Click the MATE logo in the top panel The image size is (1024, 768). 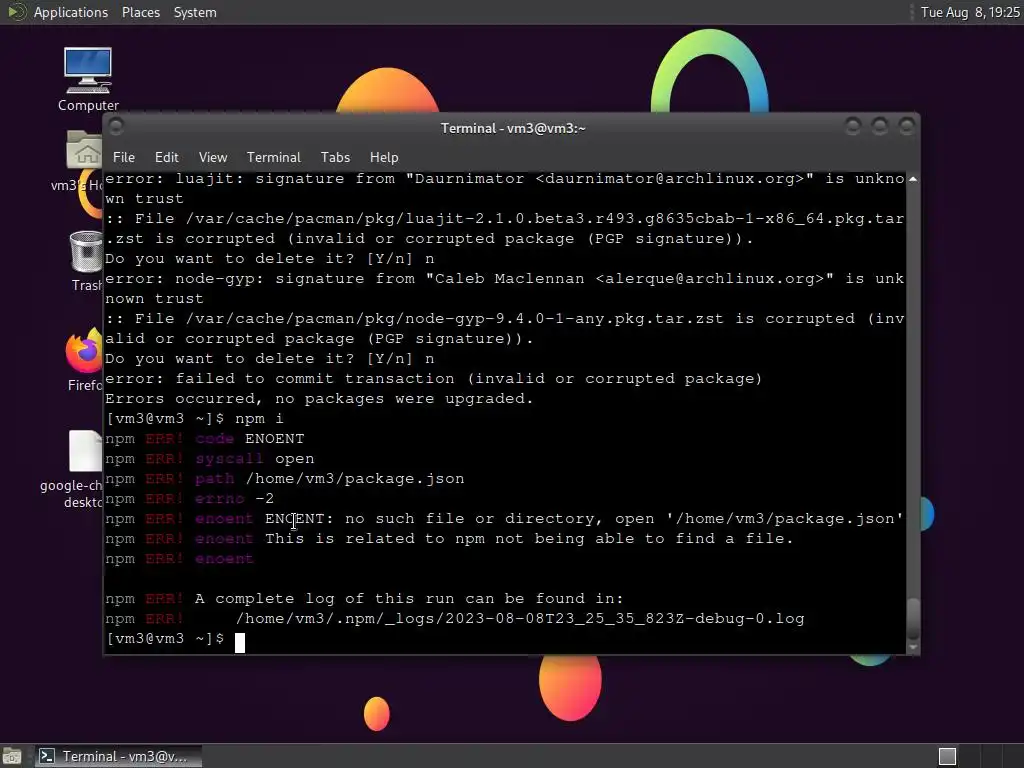(16, 12)
